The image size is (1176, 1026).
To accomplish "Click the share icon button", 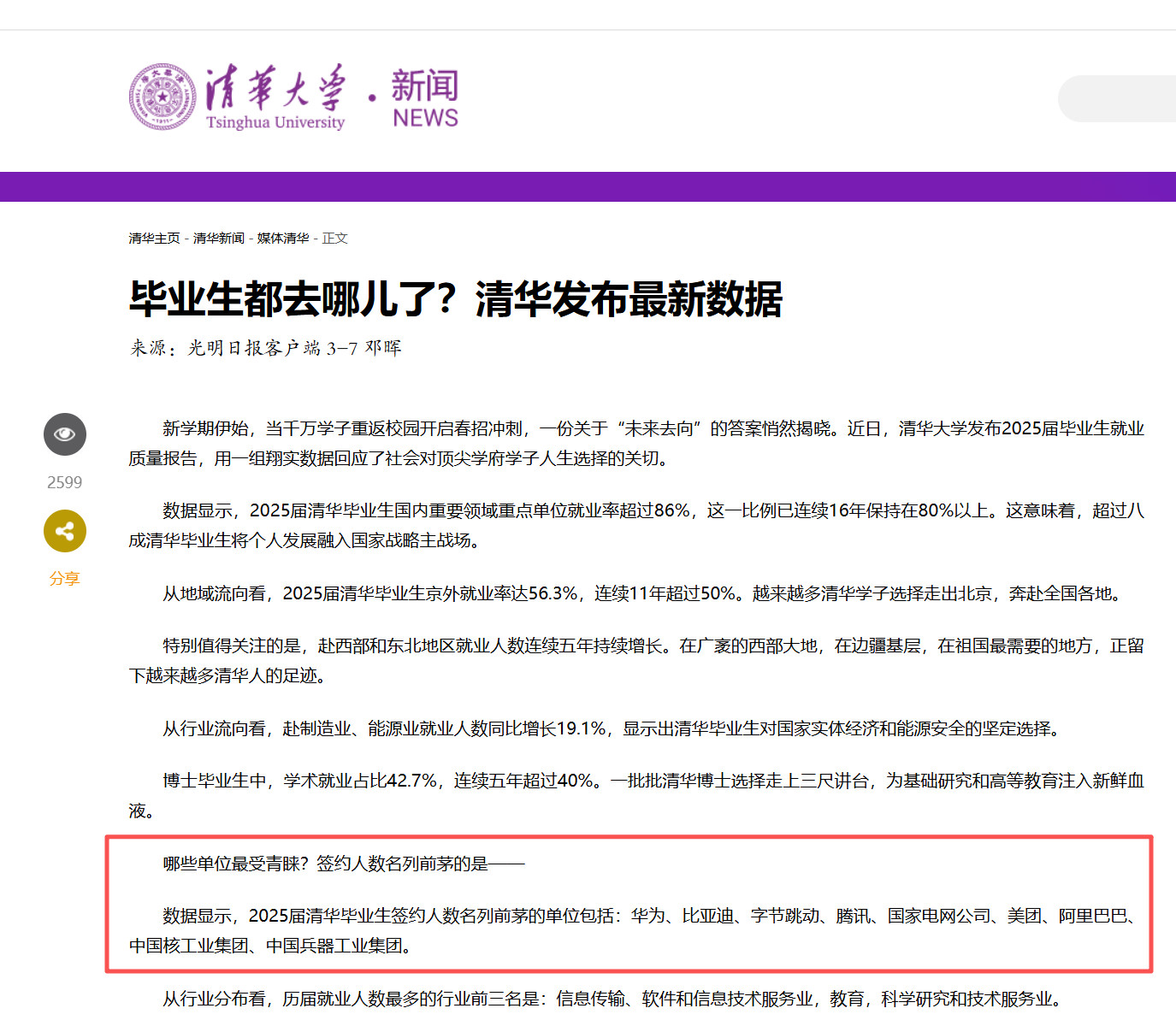I will coord(65,531).
